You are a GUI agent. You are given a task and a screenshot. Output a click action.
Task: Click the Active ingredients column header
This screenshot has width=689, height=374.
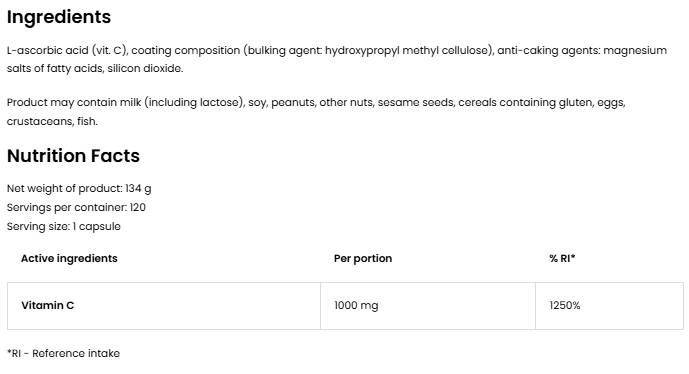tap(69, 258)
